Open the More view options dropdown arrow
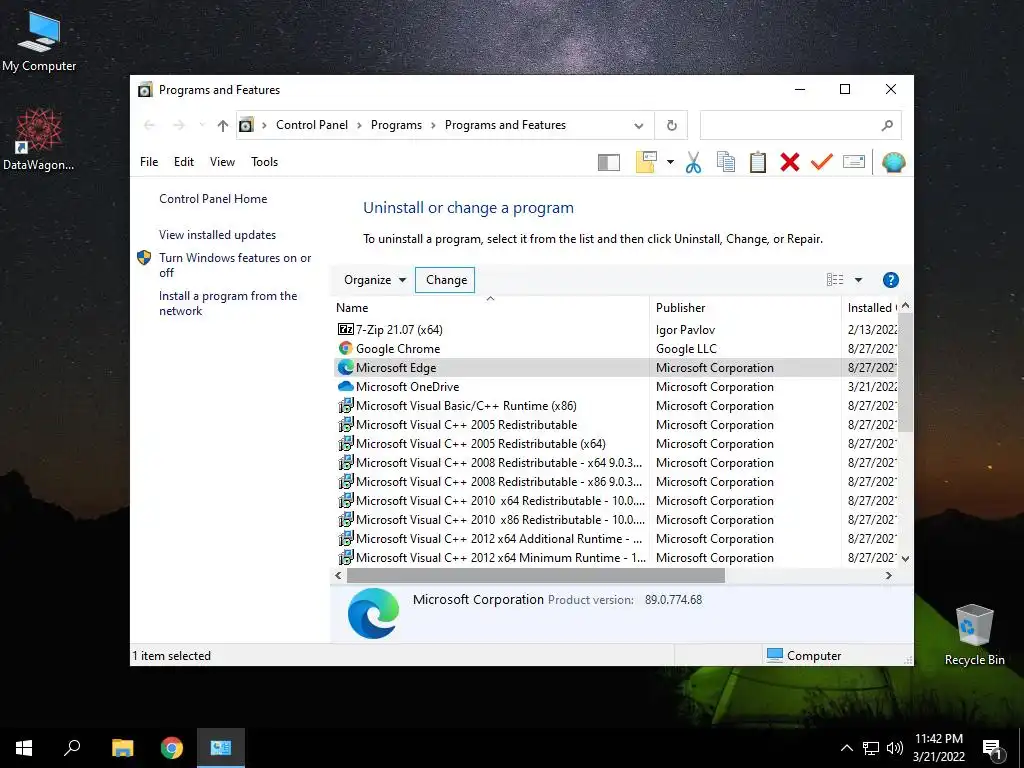 click(858, 280)
